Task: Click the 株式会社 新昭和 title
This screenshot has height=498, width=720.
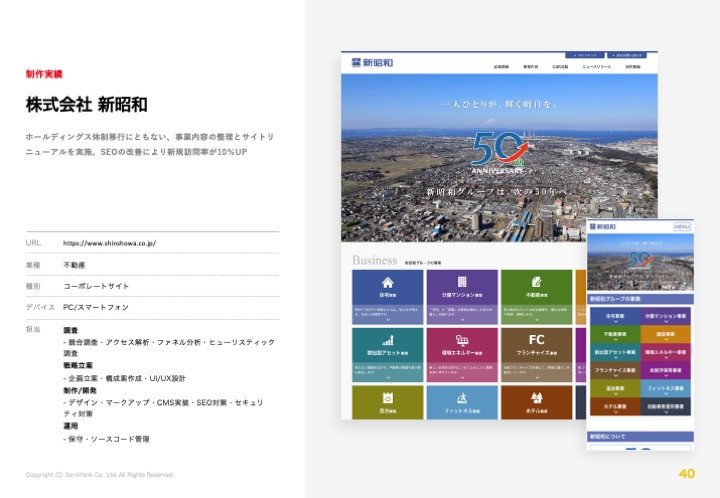Action: (x=87, y=105)
